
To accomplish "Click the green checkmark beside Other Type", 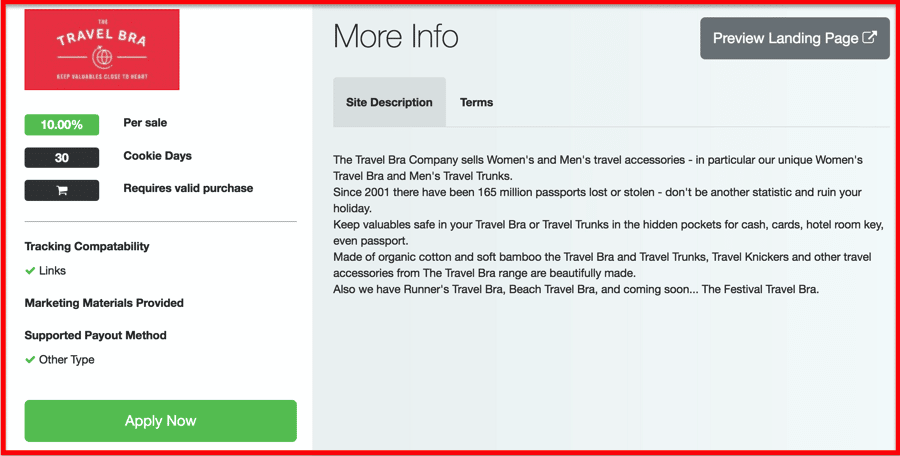I will pos(30,360).
